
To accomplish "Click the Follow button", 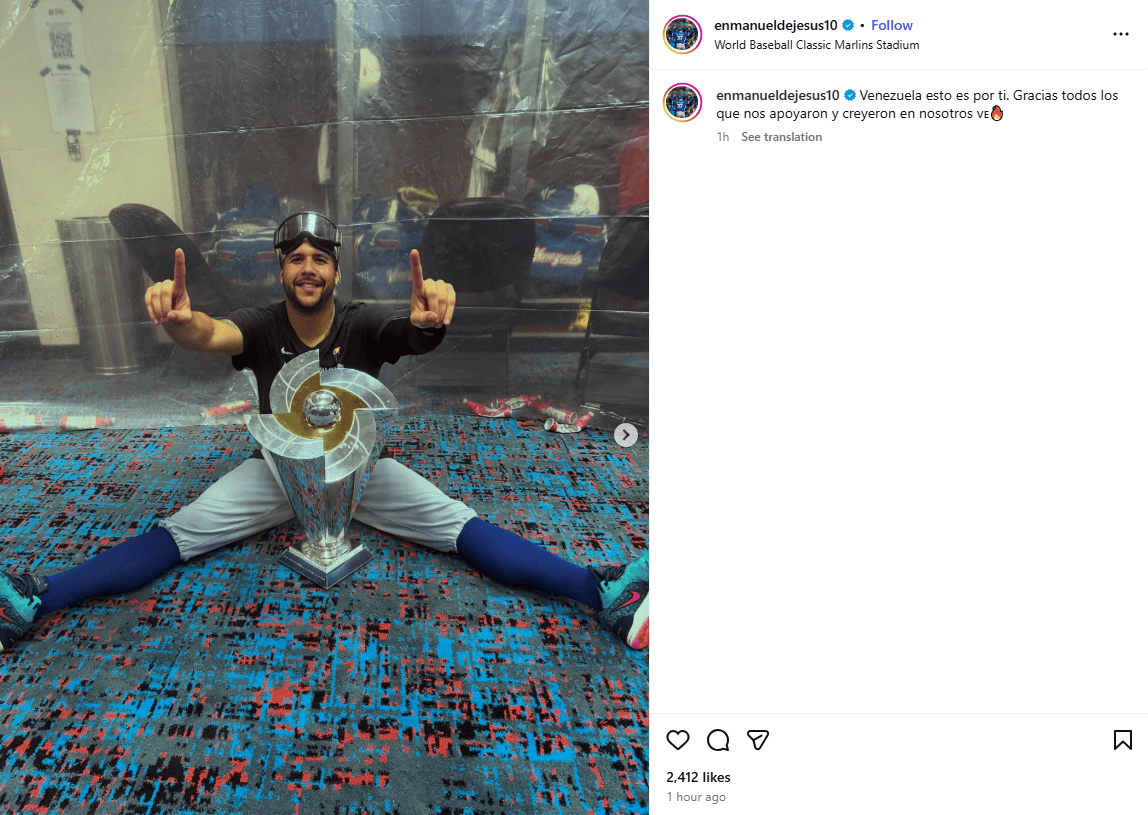I will pos(892,25).
